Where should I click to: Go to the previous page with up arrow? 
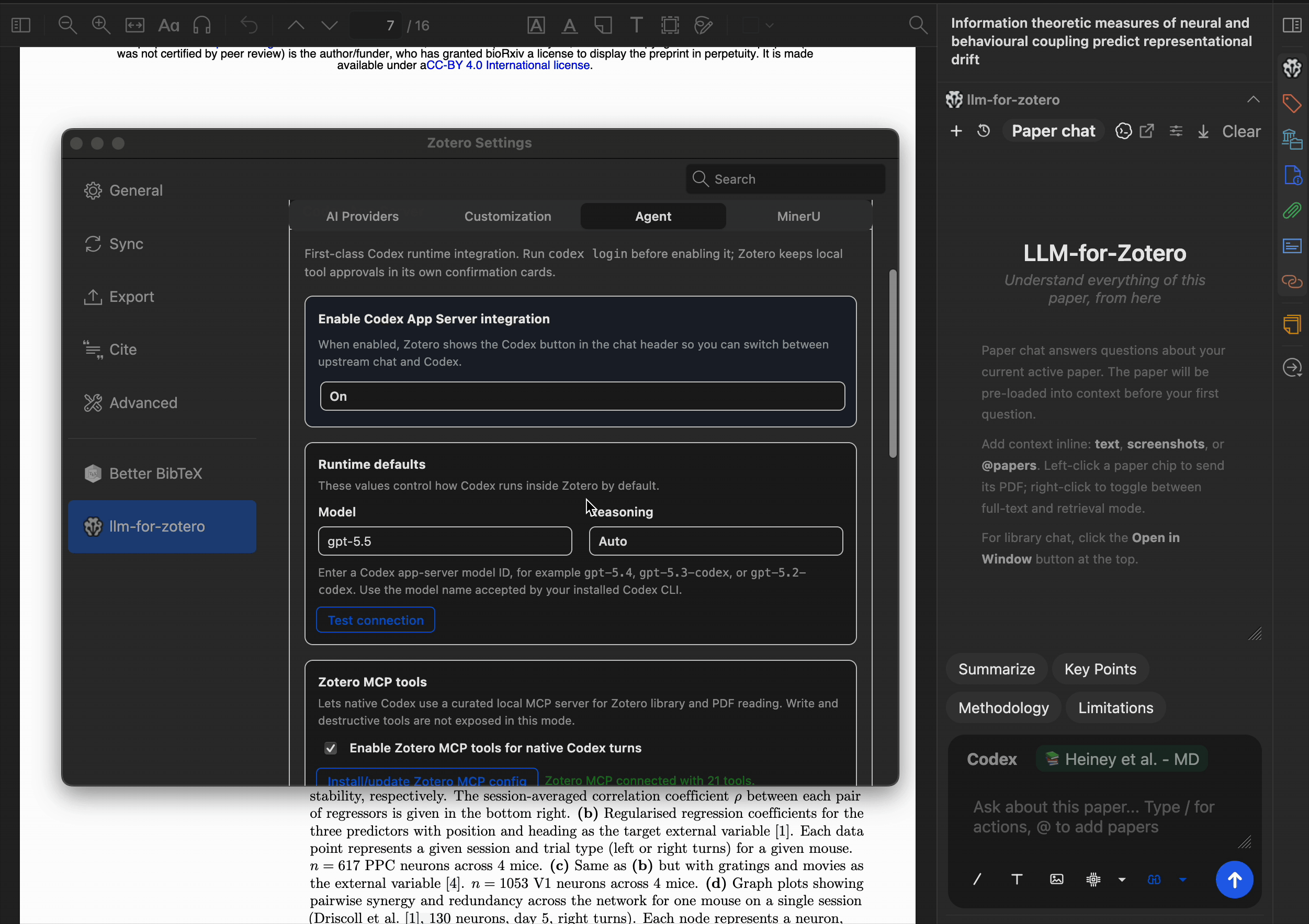[296, 25]
